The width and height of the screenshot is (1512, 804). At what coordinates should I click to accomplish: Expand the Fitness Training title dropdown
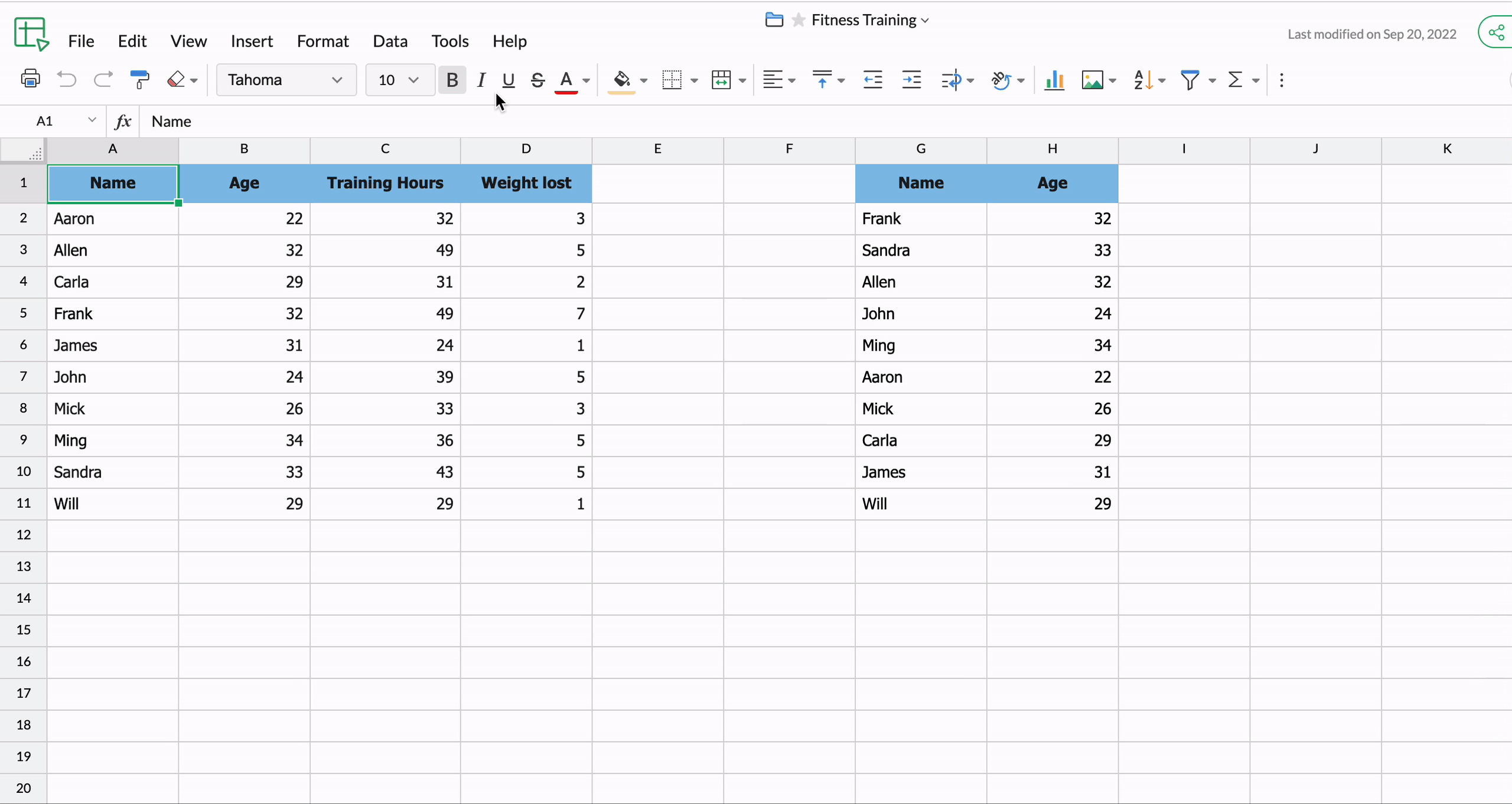click(925, 20)
